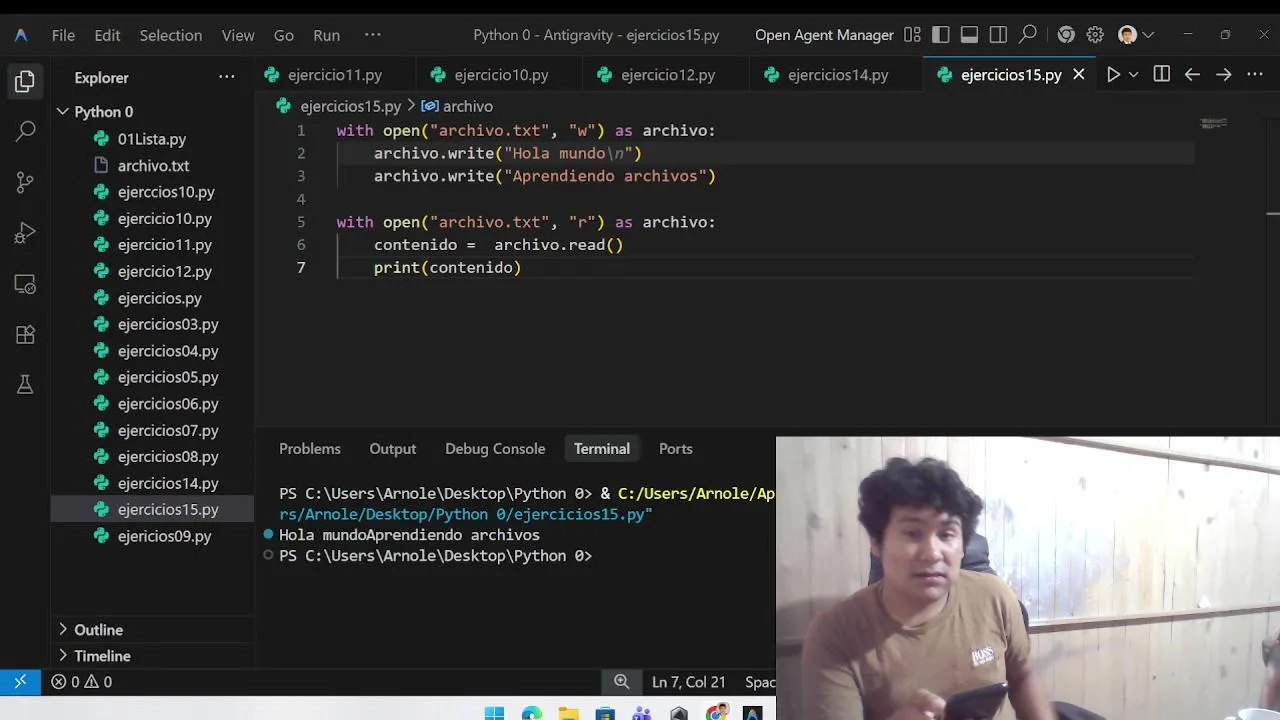Open Windows Start button on taskbar
Viewport: 1280px width, 720px height.
[494, 713]
